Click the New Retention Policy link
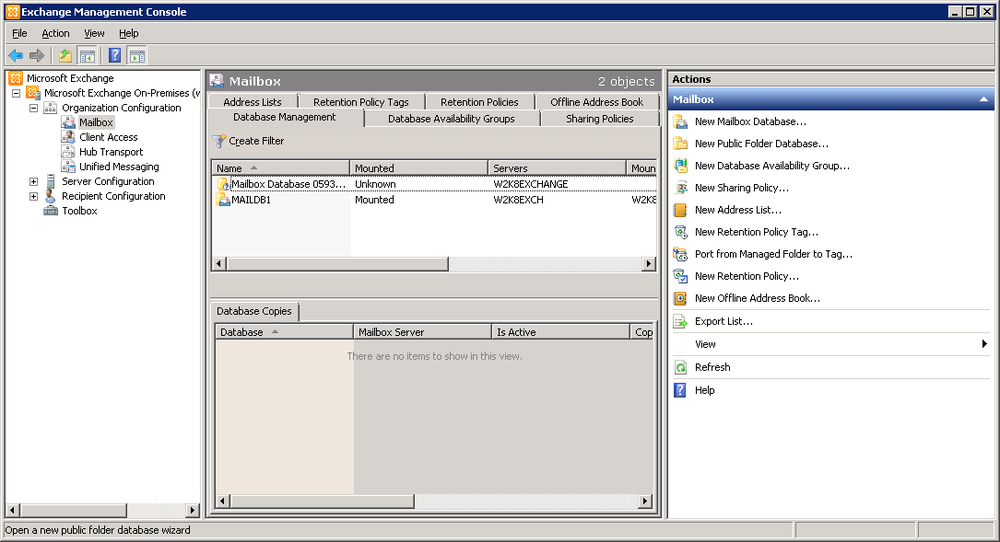The height and width of the screenshot is (542, 1000). (747, 276)
